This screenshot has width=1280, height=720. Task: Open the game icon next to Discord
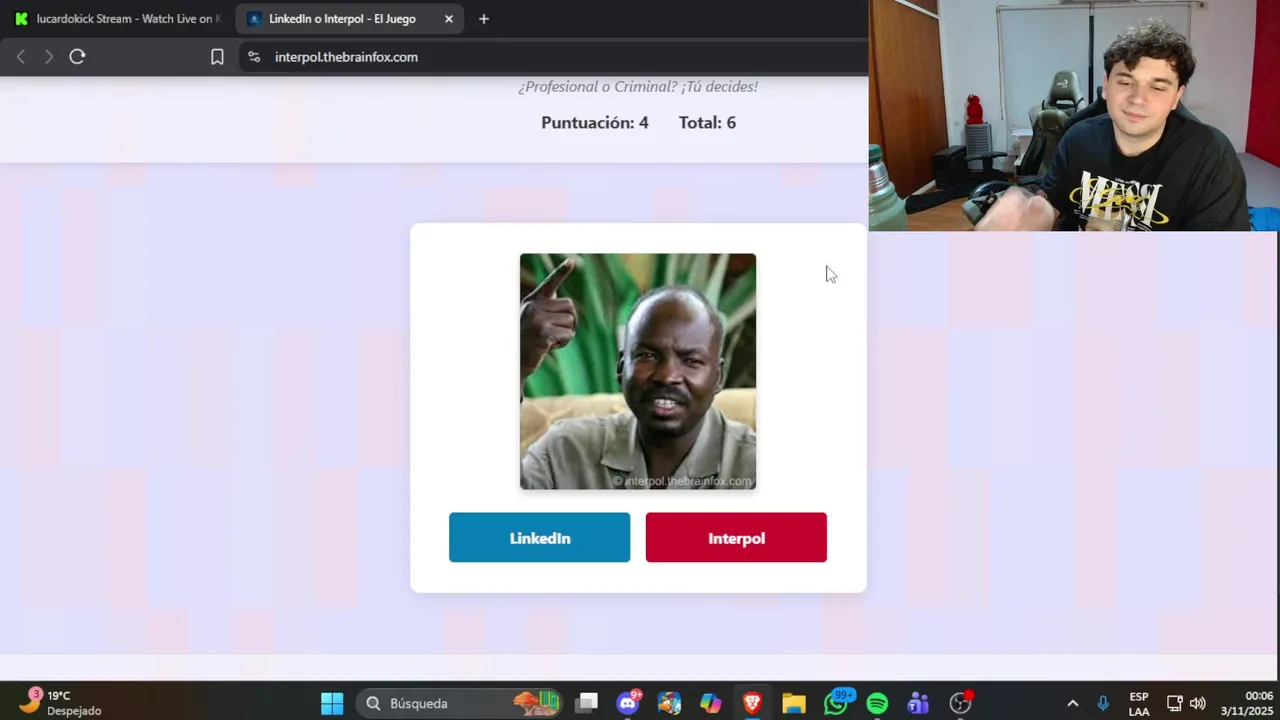[x=669, y=703]
